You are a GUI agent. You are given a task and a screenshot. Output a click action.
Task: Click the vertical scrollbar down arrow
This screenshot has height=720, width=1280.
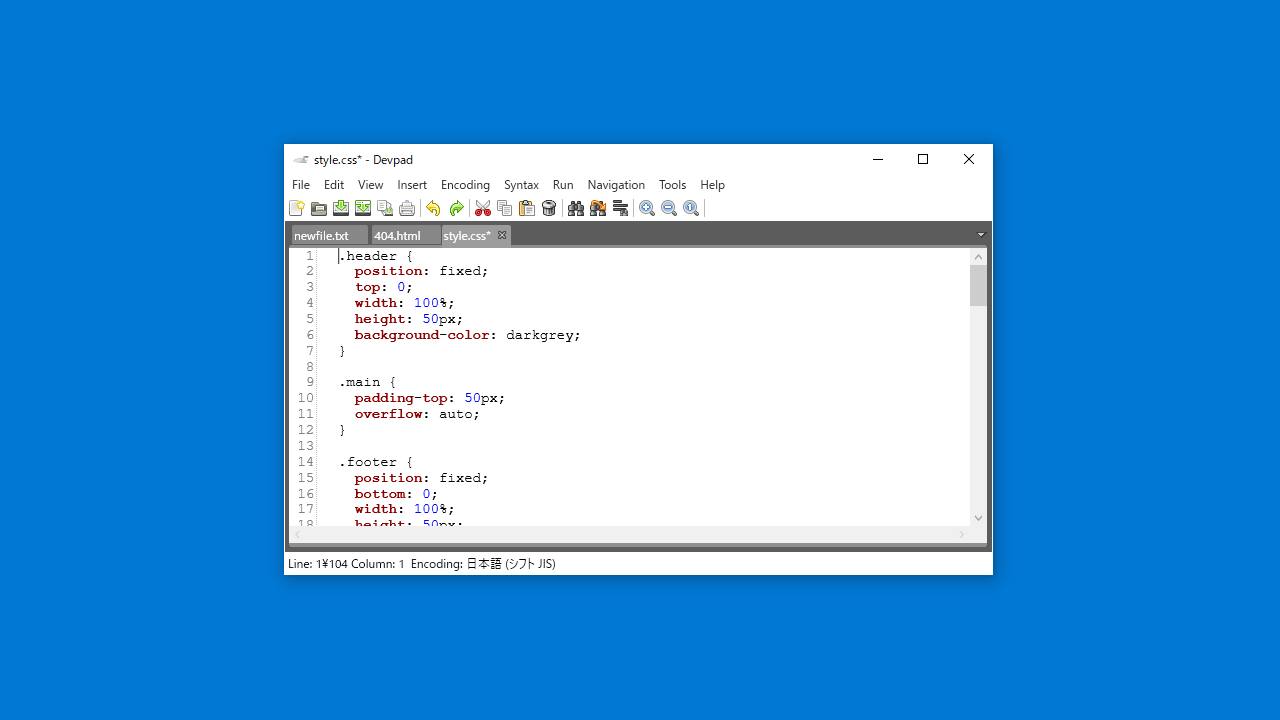tap(978, 518)
